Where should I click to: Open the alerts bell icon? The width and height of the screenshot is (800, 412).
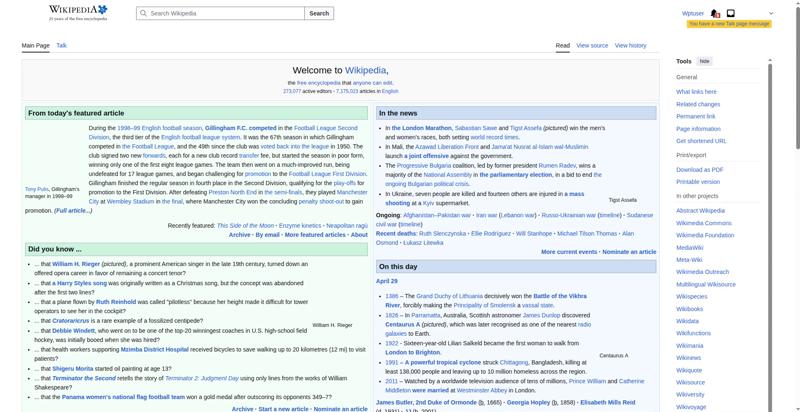[x=715, y=13]
